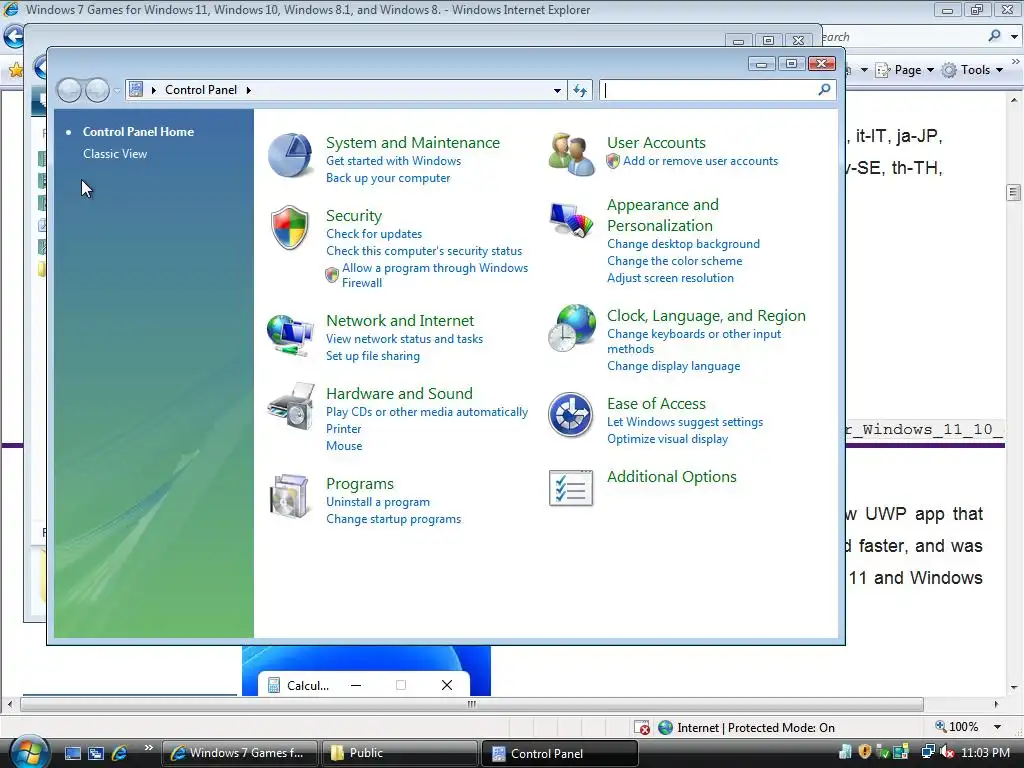Switch to Windows 7 Games taskbar button
1024x768 pixels.
click(x=240, y=753)
